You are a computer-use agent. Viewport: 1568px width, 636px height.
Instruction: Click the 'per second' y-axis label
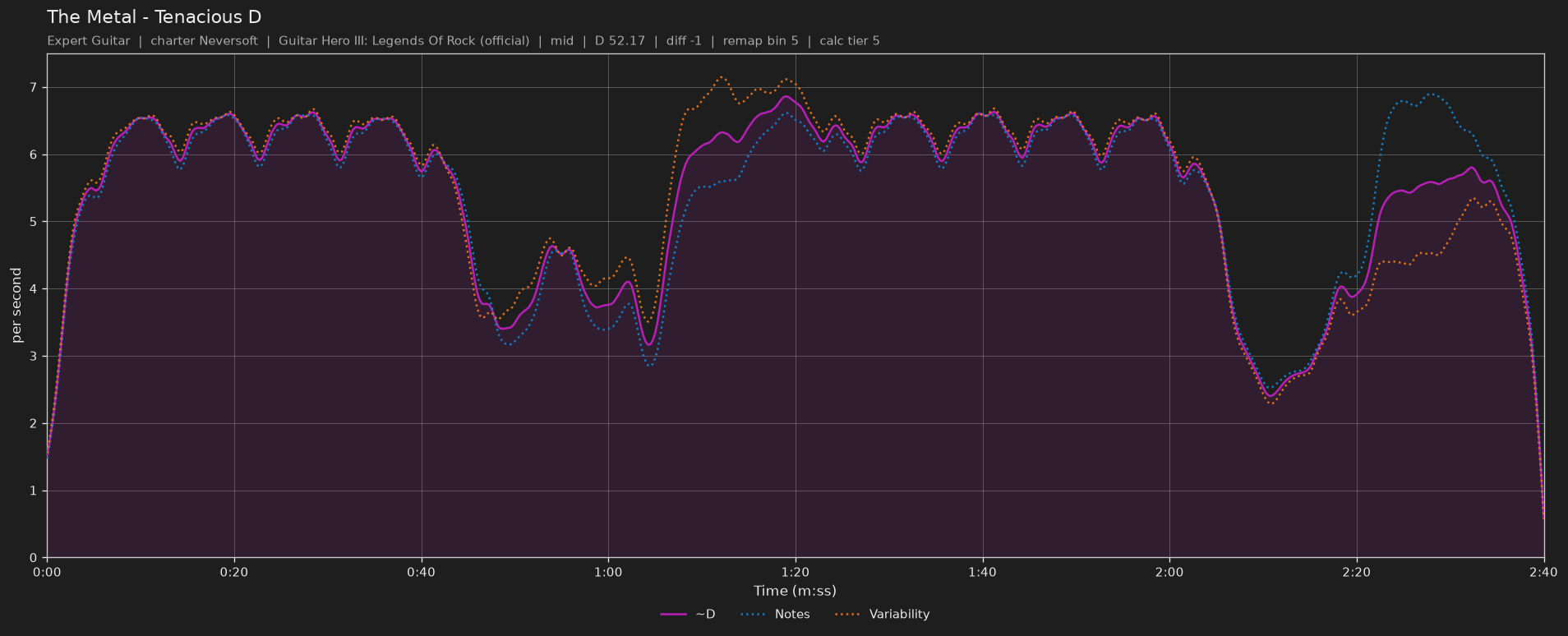tap(16, 305)
